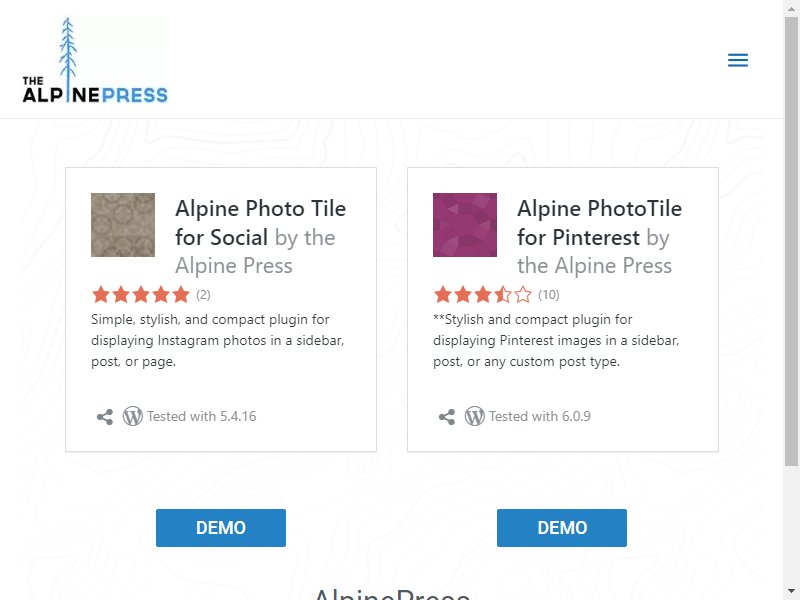This screenshot has height=600, width=800.
Task: Click share icon on Pinterest plugin card
Action: pyautogui.click(x=446, y=417)
